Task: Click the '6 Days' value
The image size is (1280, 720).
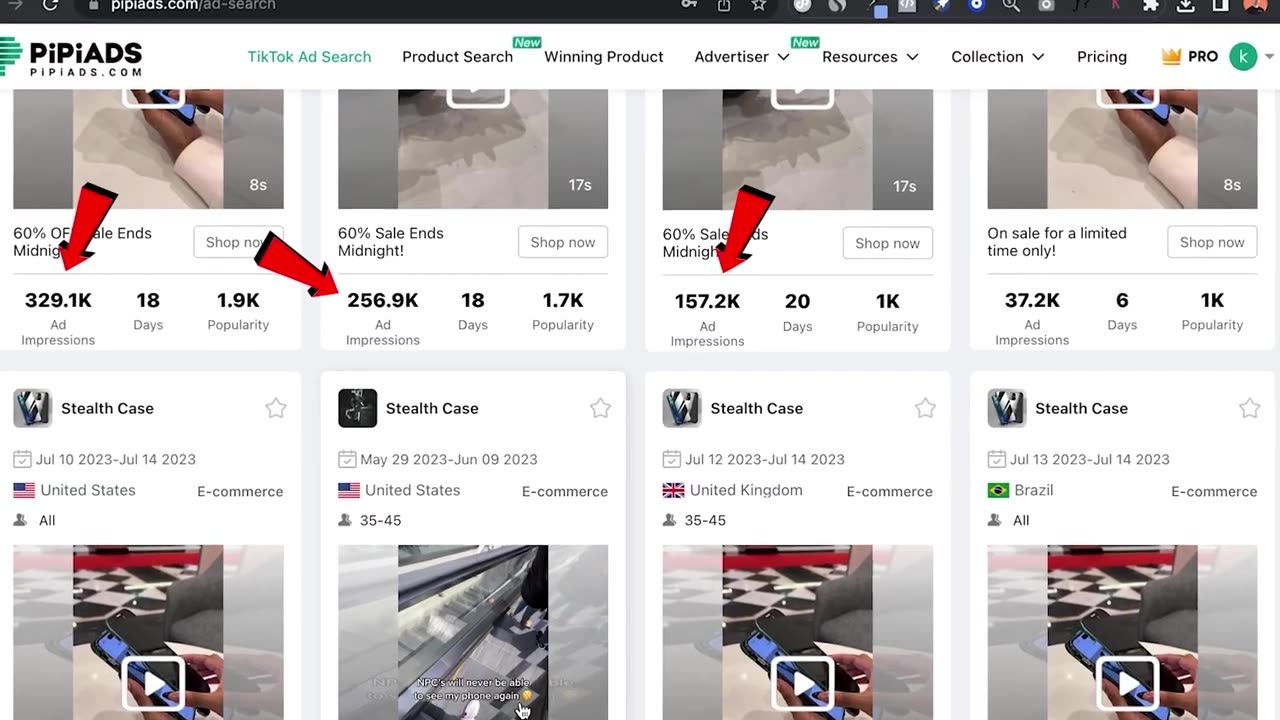Action: point(1122,300)
